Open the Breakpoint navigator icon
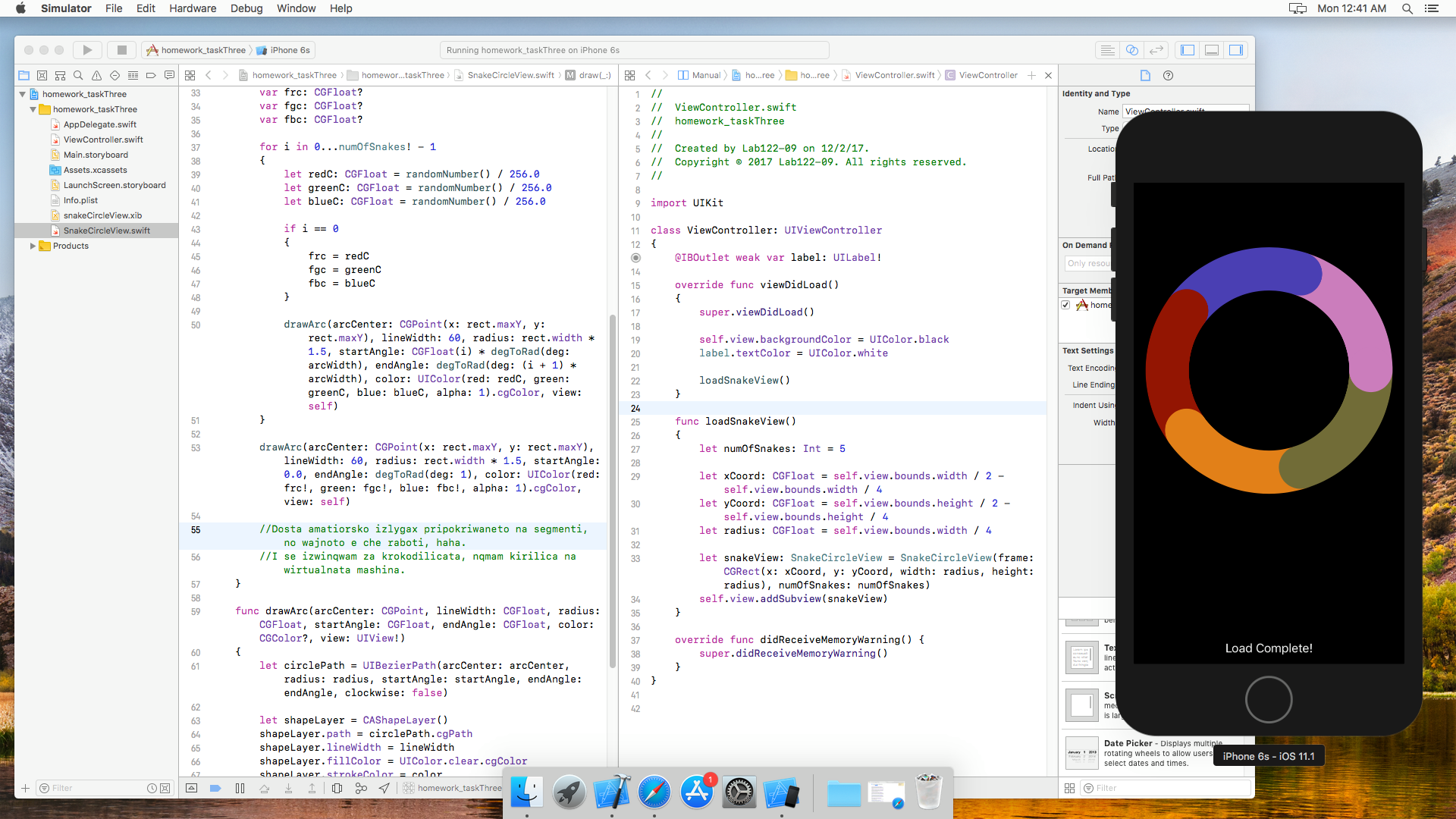 (151, 75)
